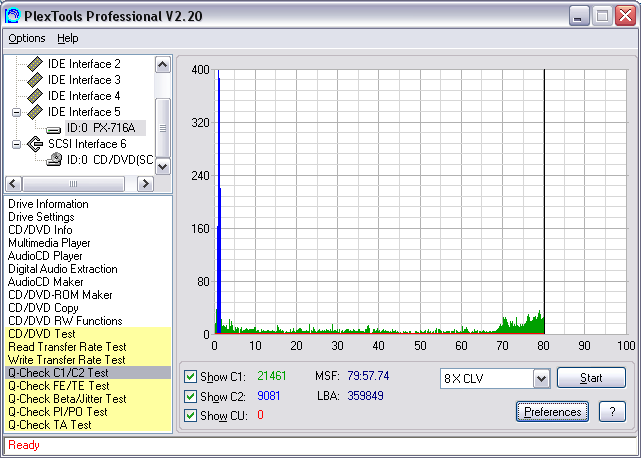Toggle the Show C2 checkbox
641x458 pixels.
[x=190, y=396]
